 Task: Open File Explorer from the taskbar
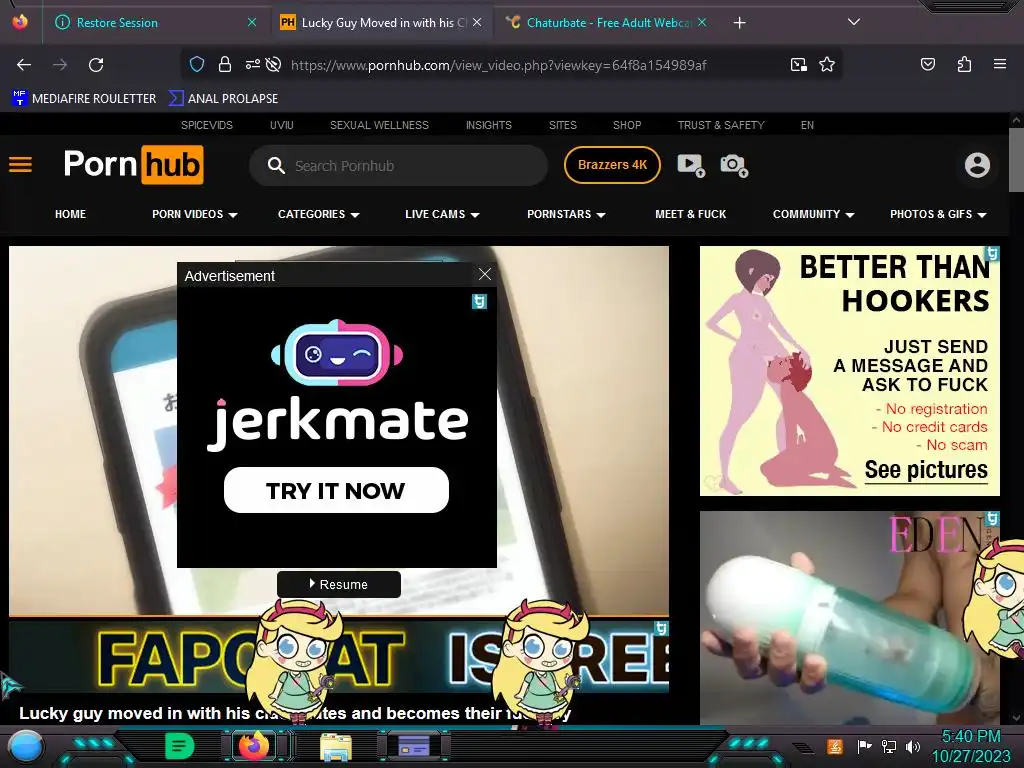336,746
